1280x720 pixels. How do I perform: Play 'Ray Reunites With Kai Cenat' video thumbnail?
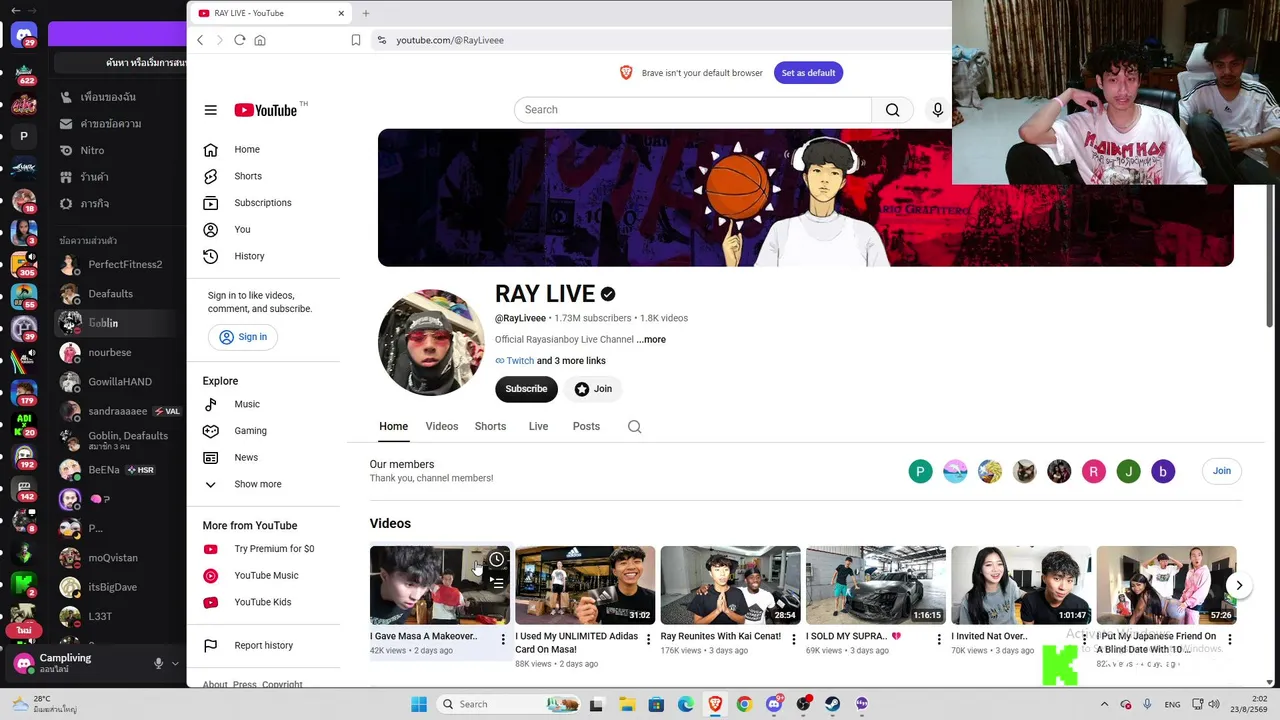point(730,585)
